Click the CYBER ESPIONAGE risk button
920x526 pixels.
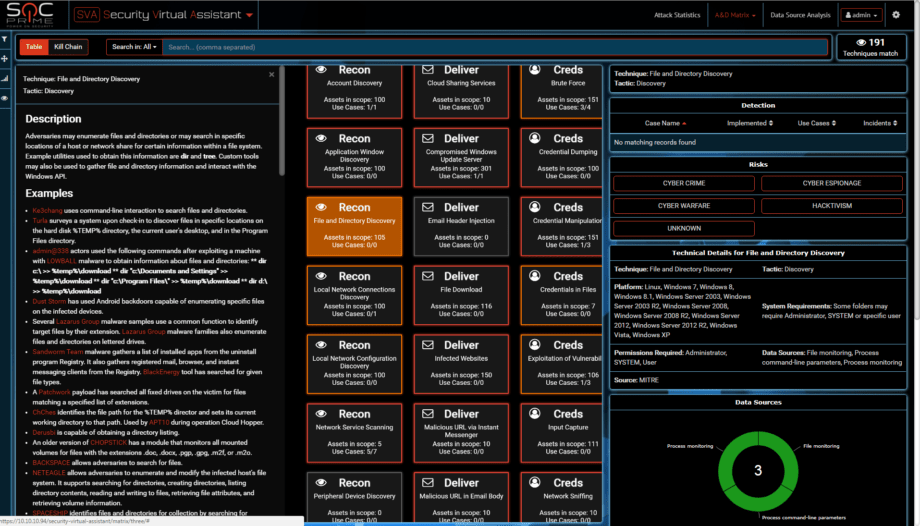832,183
